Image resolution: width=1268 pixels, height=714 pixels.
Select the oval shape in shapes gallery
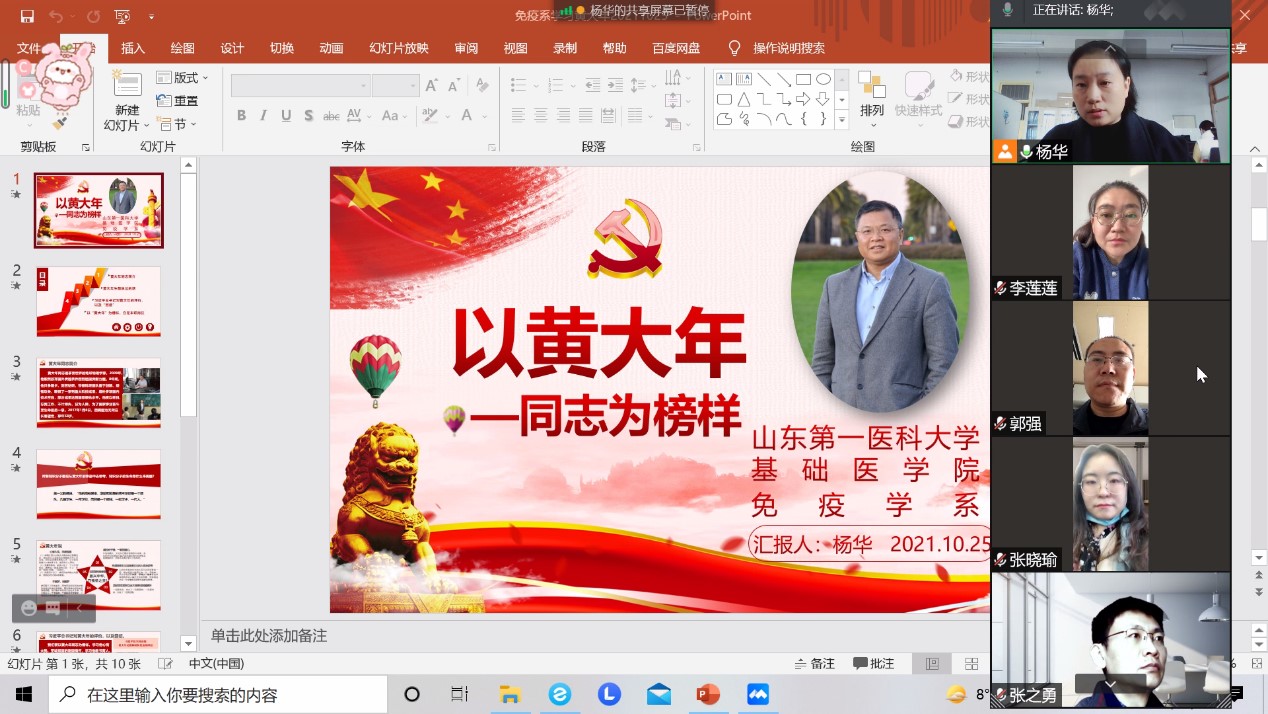coord(823,80)
